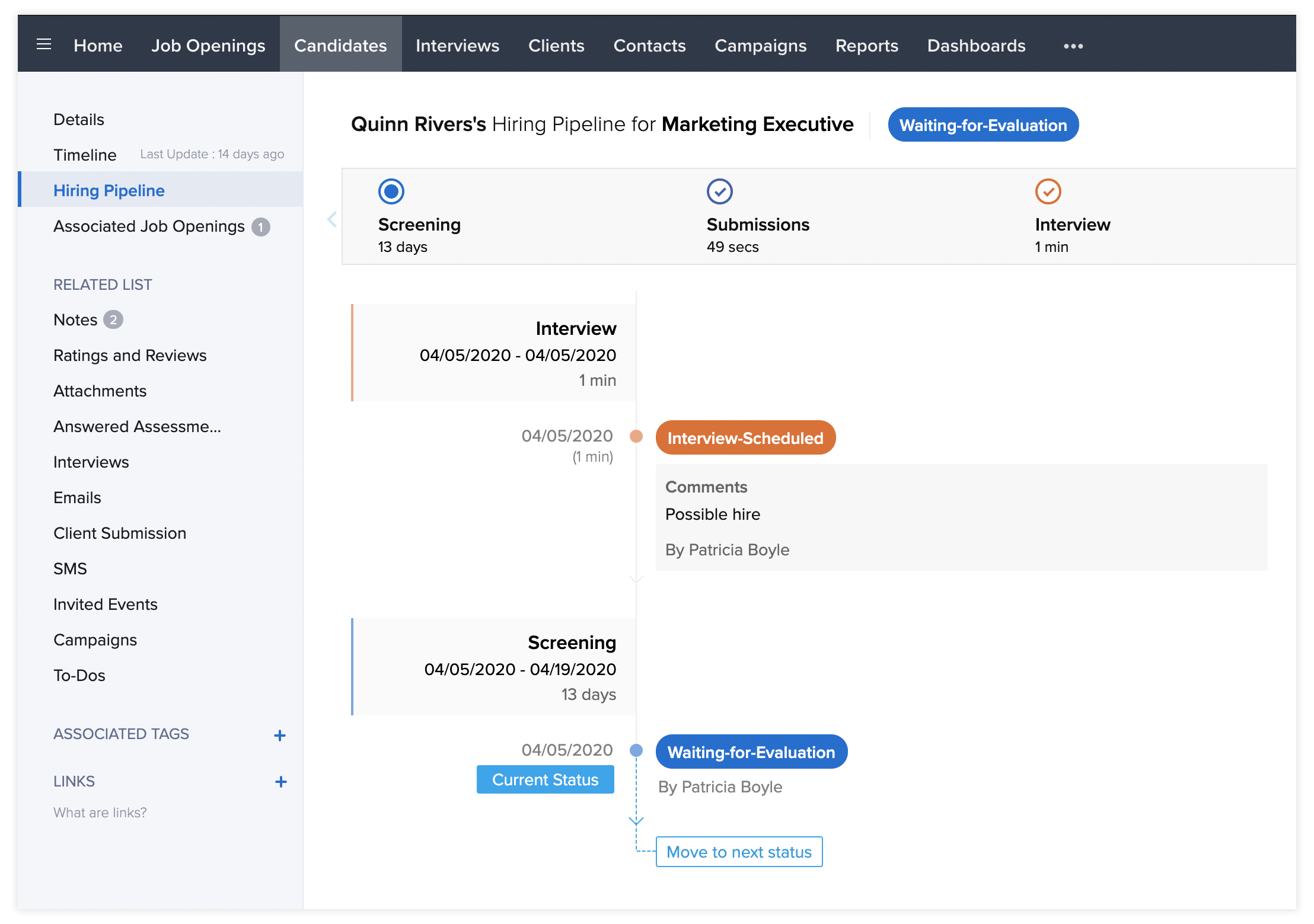The image size is (1314, 924).
Task: Open the hamburger menu icon
Action: (x=44, y=44)
